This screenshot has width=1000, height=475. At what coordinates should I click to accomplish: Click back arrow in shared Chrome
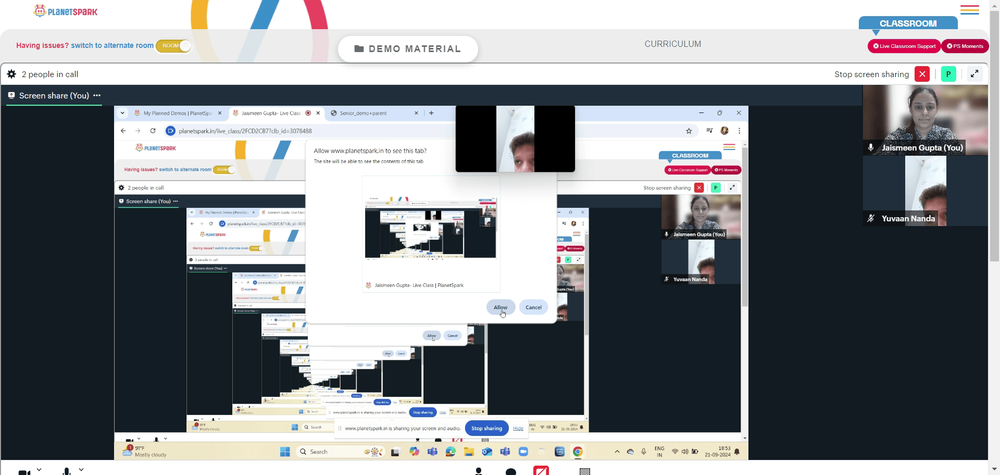(122, 131)
